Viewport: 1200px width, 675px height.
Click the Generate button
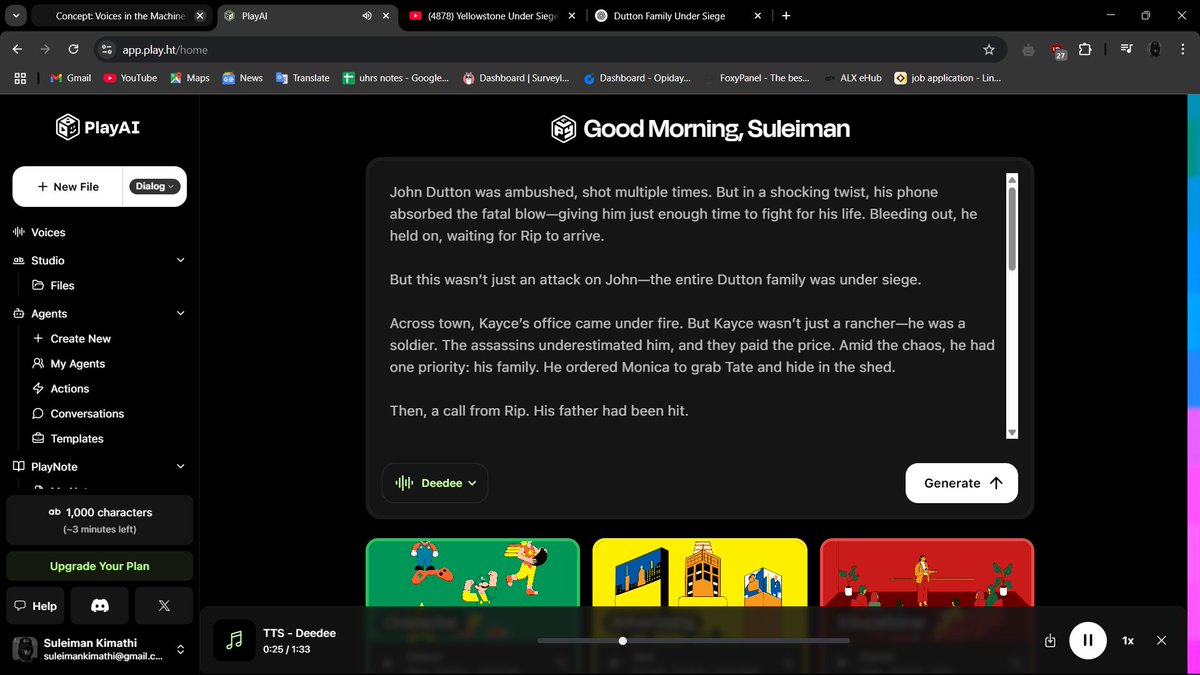962,483
